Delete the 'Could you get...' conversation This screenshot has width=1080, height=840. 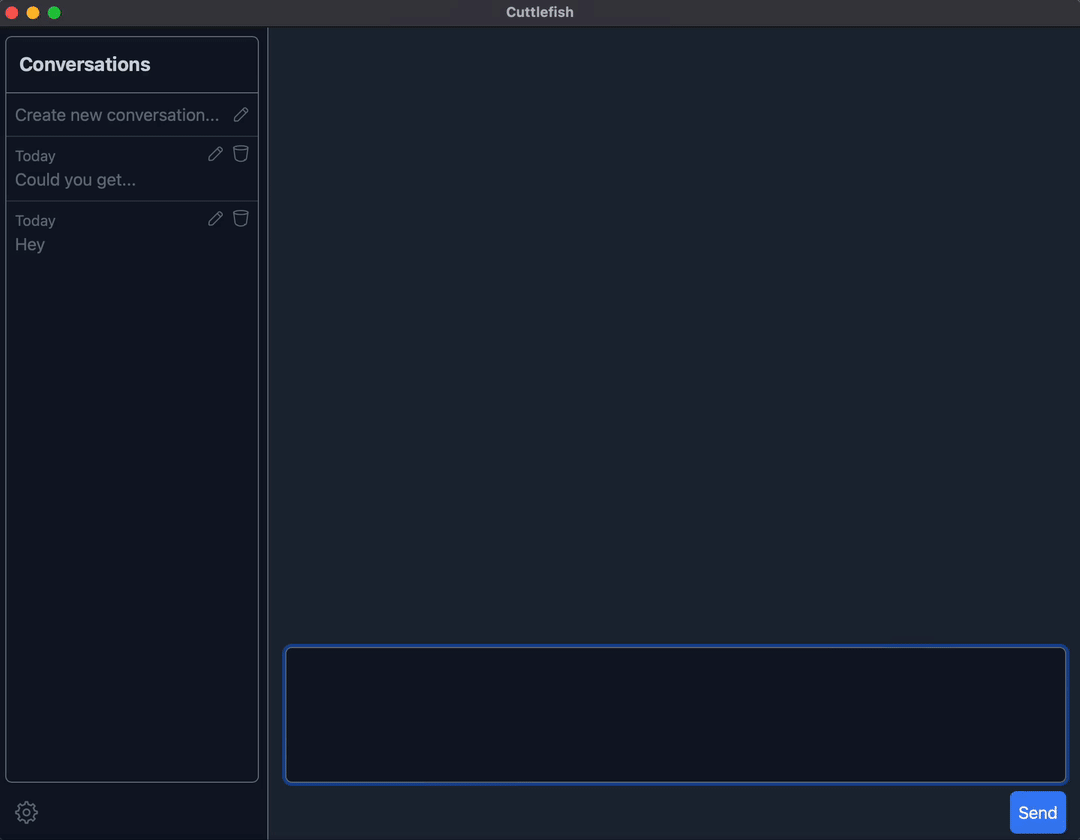click(x=240, y=154)
